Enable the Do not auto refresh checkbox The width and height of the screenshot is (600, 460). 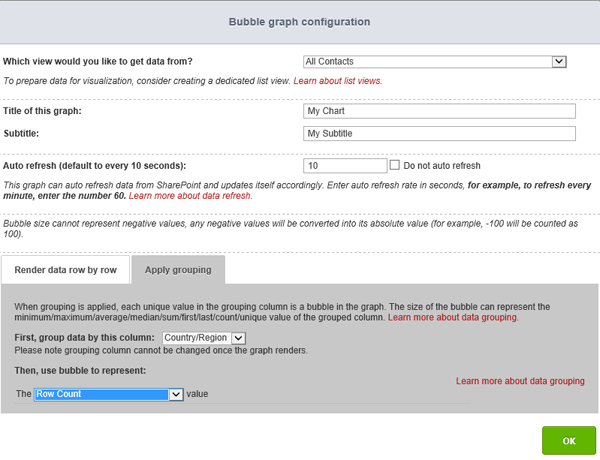(x=395, y=165)
